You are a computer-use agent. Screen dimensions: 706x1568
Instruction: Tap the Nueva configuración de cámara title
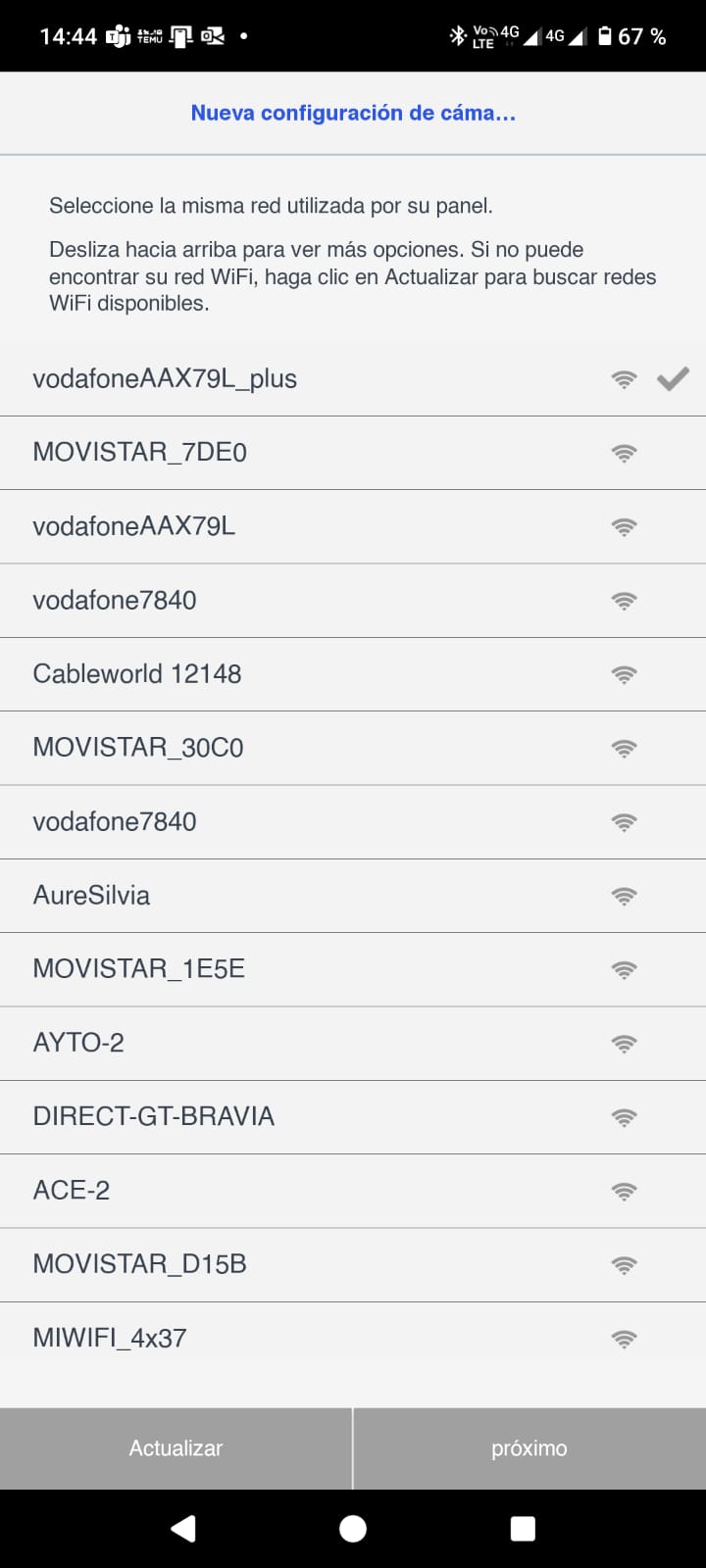(x=353, y=113)
